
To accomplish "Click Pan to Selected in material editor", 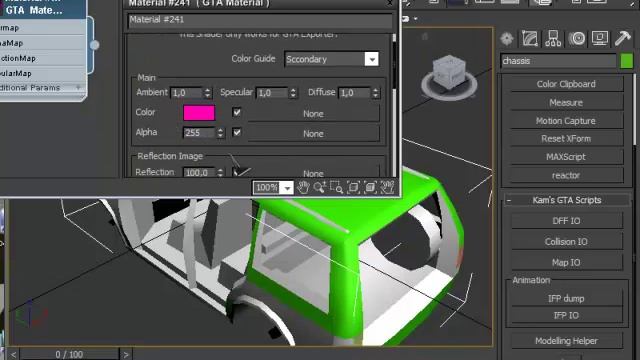I will 387,187.
